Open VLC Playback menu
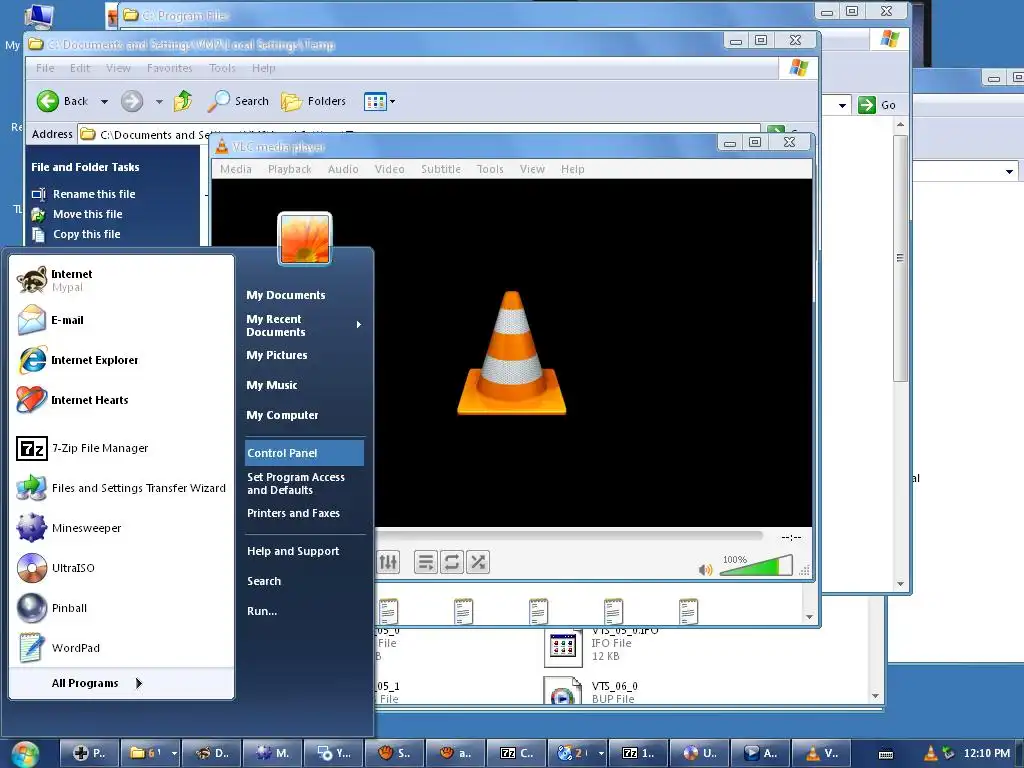Image resolution: width=1024 pixels, height=768 pixels. [x=289, y=169]
